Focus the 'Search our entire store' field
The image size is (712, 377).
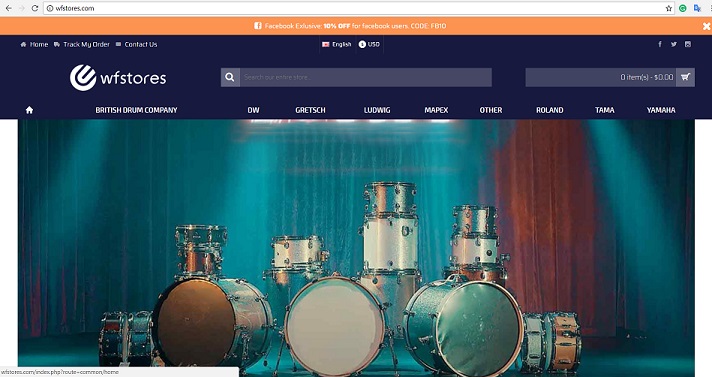point(366,77)
